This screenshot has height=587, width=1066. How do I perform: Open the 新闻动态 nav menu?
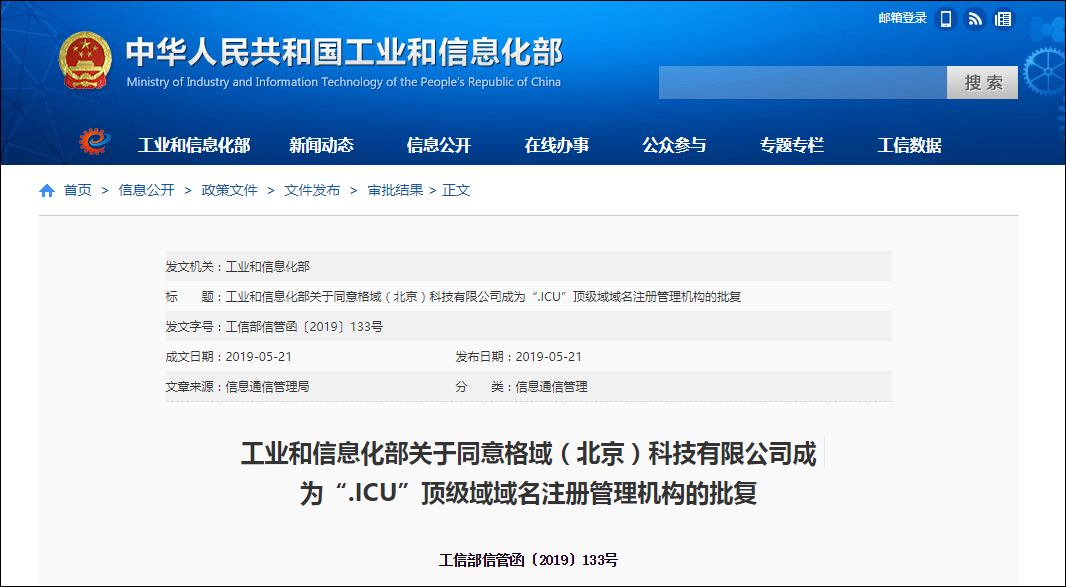[x=321, y=145]
